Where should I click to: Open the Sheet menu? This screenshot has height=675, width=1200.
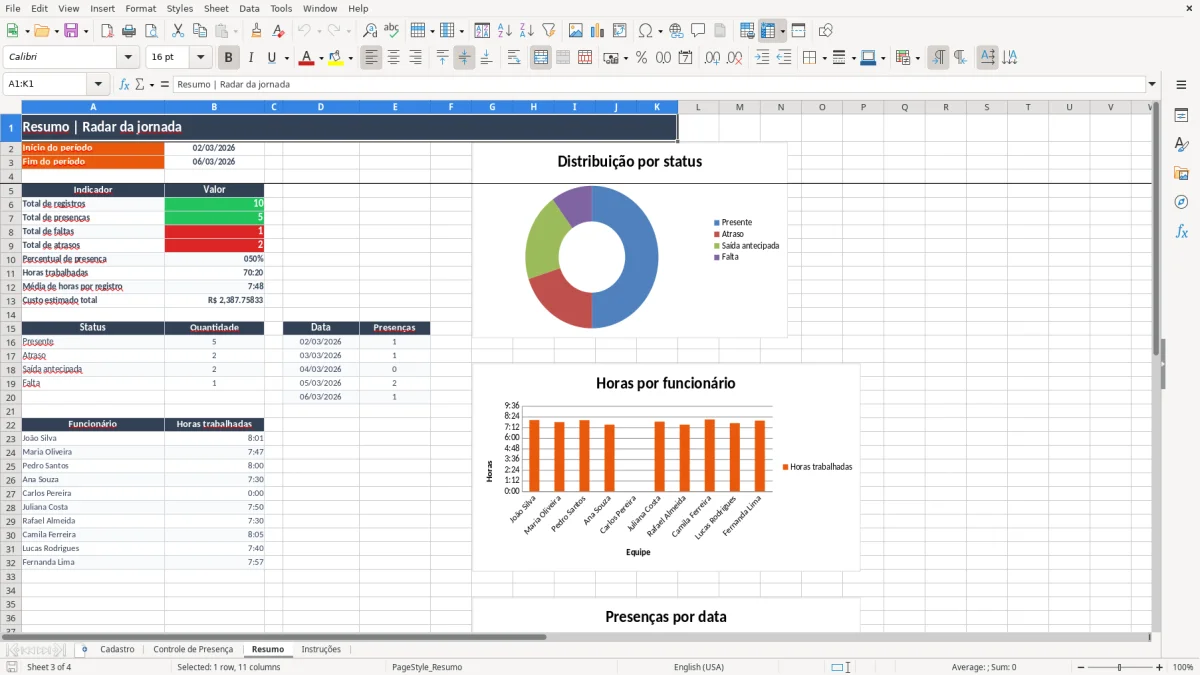216,8
